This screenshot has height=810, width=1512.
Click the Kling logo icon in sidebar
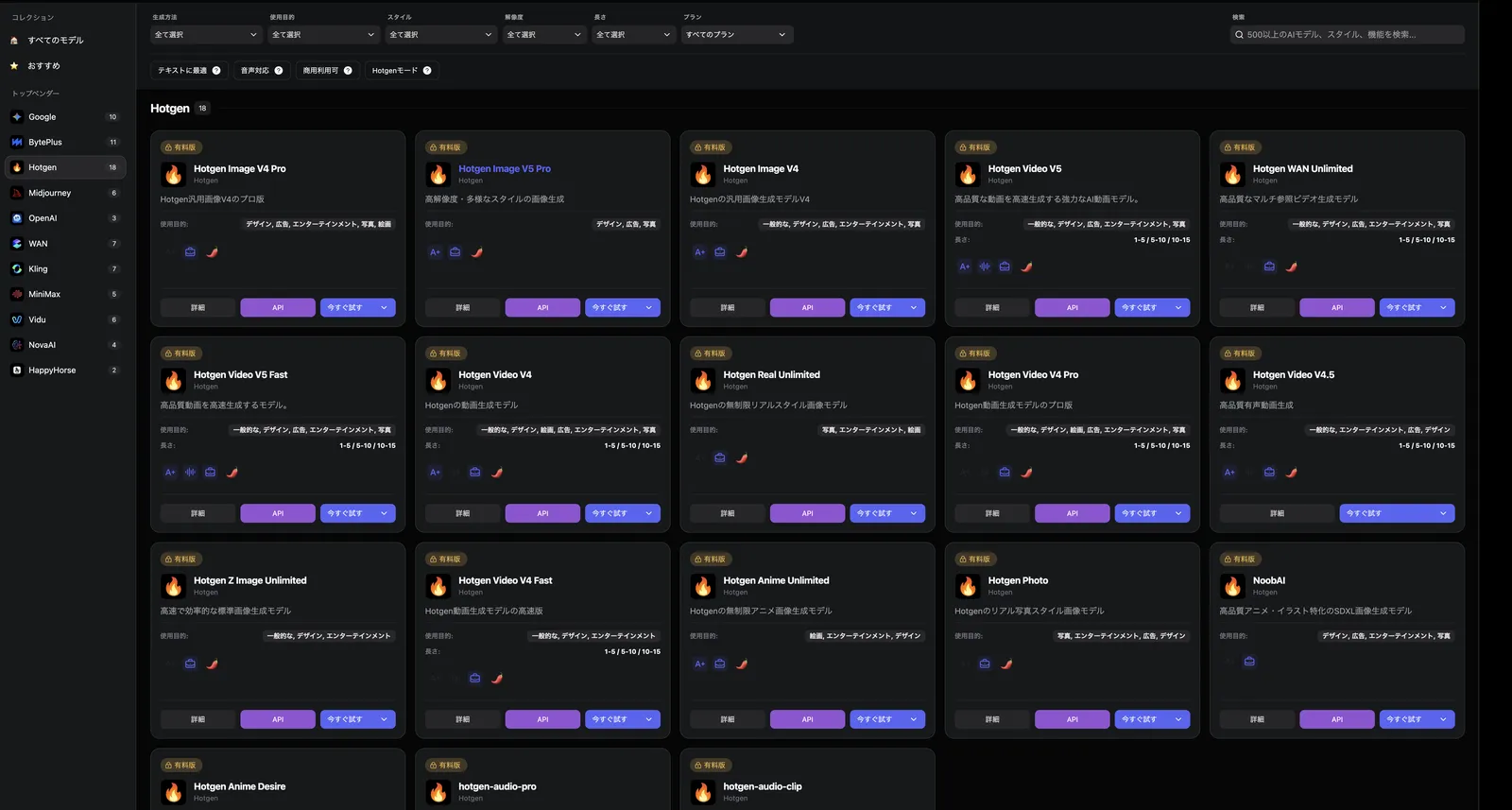click(17, 269)
